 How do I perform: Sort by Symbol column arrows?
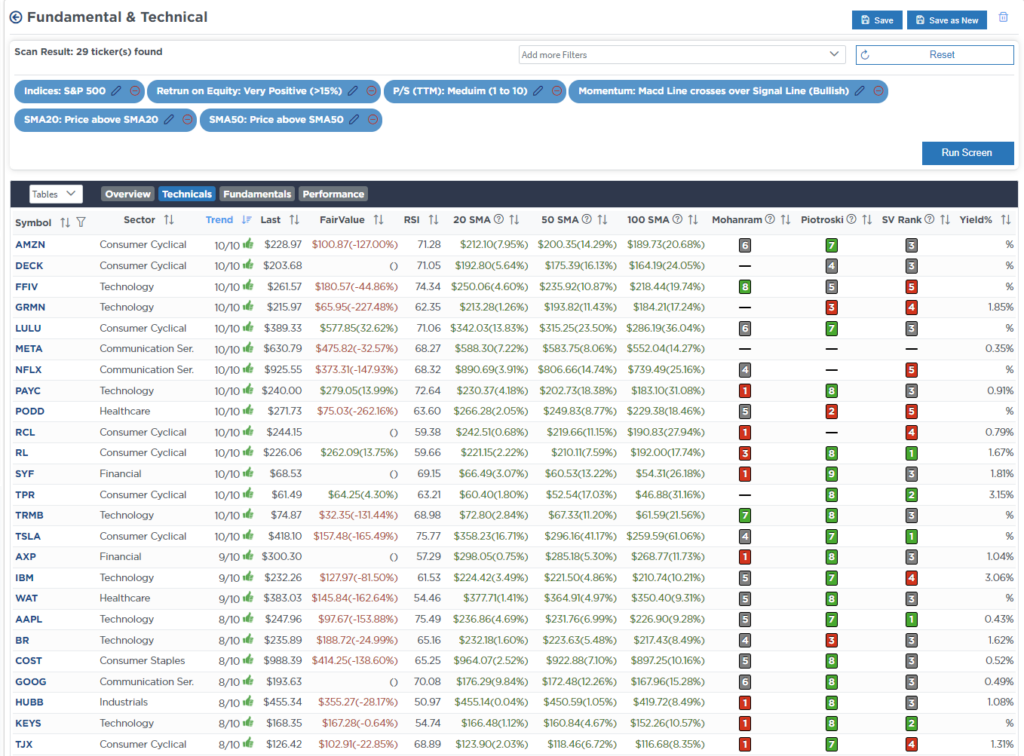tap(65, 223)
